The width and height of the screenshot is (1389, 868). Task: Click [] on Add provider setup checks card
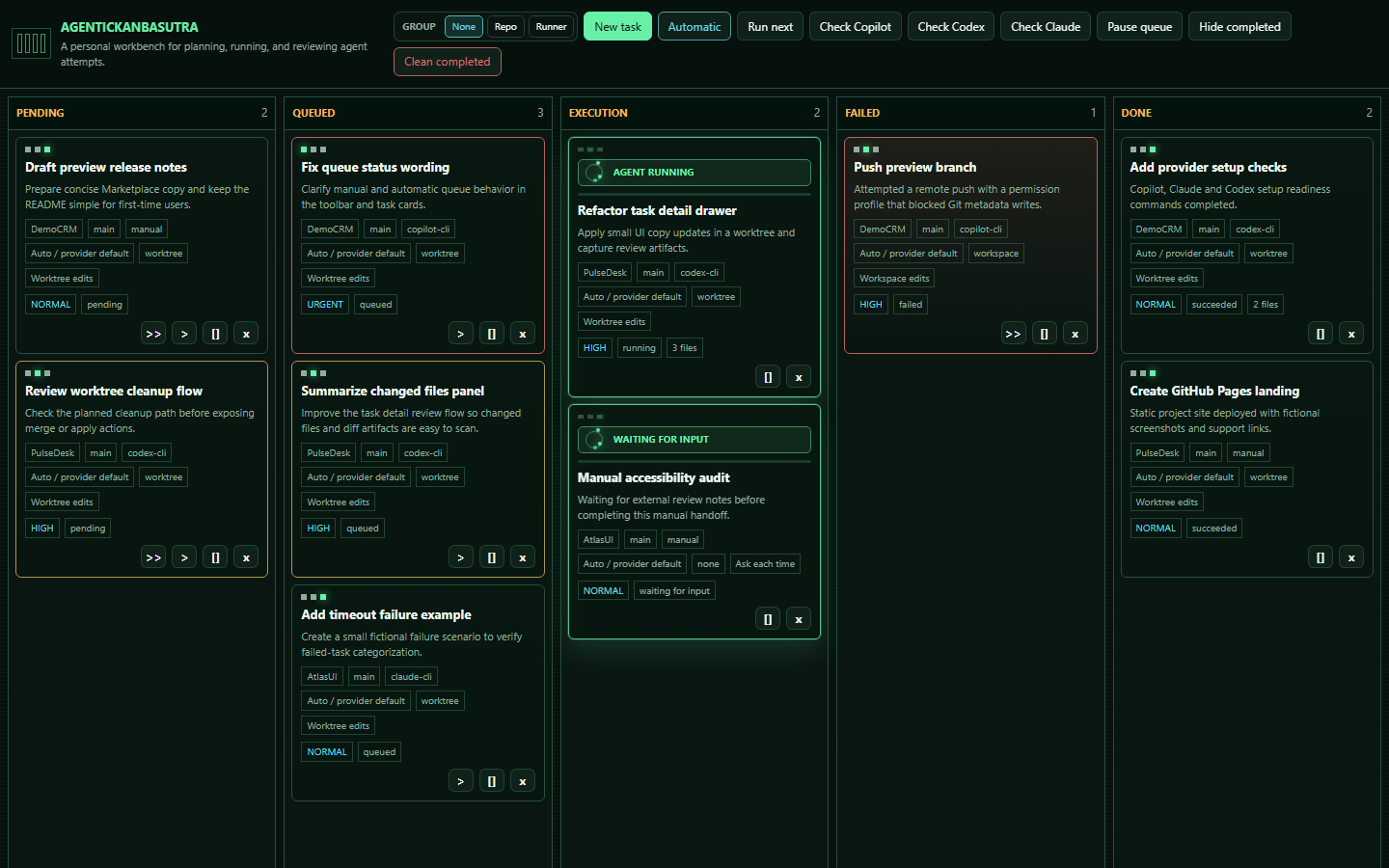click(x=1321, y=334)
